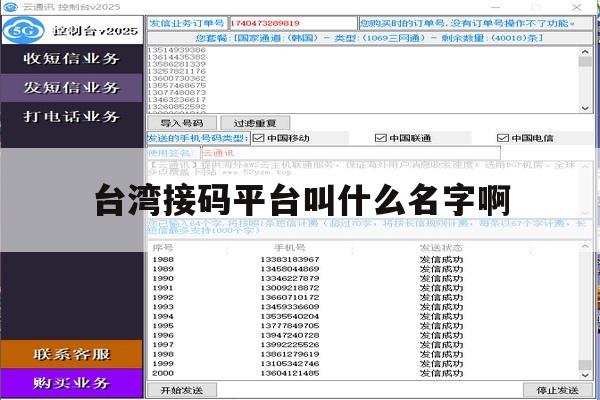Open 打电话业务 section
Image resolution: width=600 pixels, height=400 pixels.
pyautogui.click(x=72, y=116)
